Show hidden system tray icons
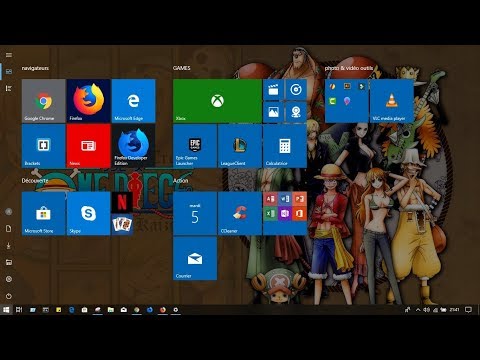The height and width of the screenshot is (360, 480). pyautogui.click(x=418, y=310)
